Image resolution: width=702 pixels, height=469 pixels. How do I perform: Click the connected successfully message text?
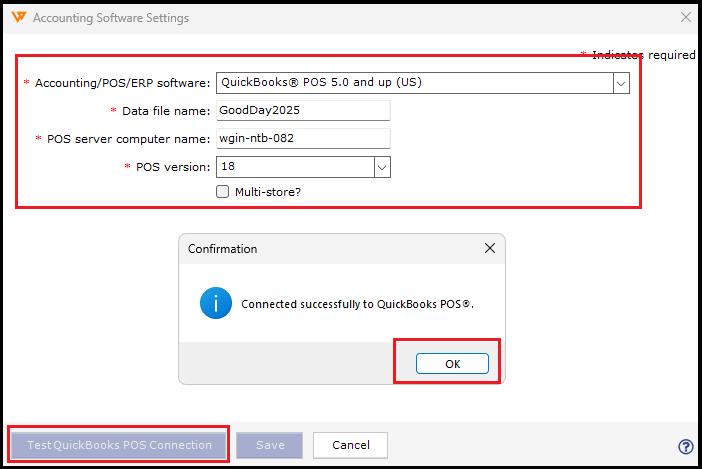pyautogui.click(x=358, y=304)
